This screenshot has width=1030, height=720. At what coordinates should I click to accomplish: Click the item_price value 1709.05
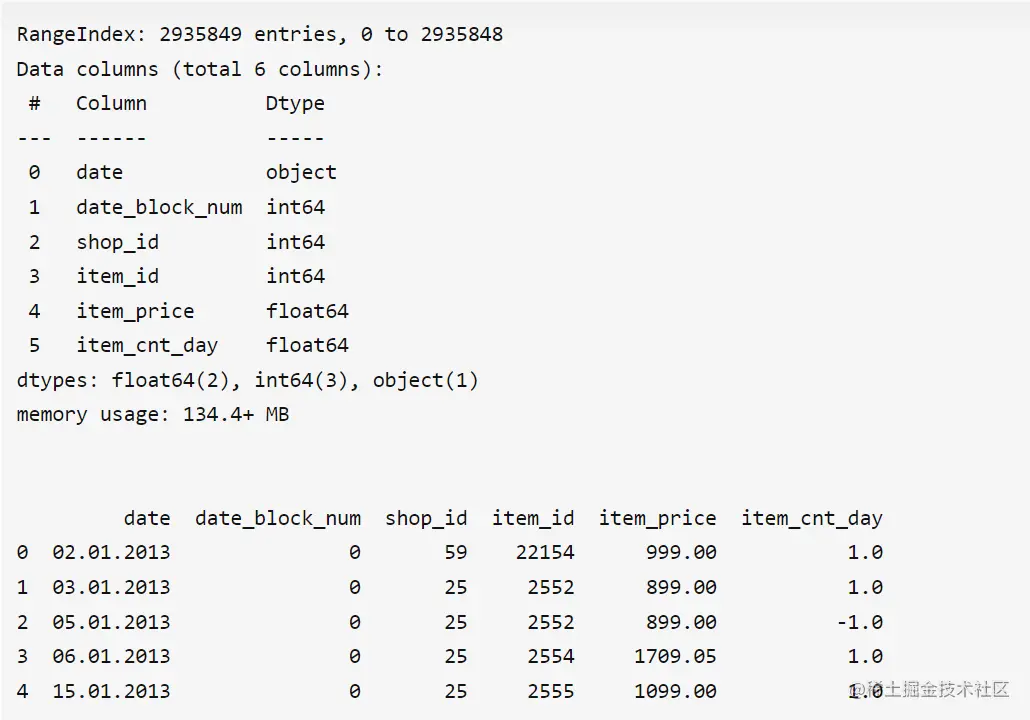pos(675,656)
